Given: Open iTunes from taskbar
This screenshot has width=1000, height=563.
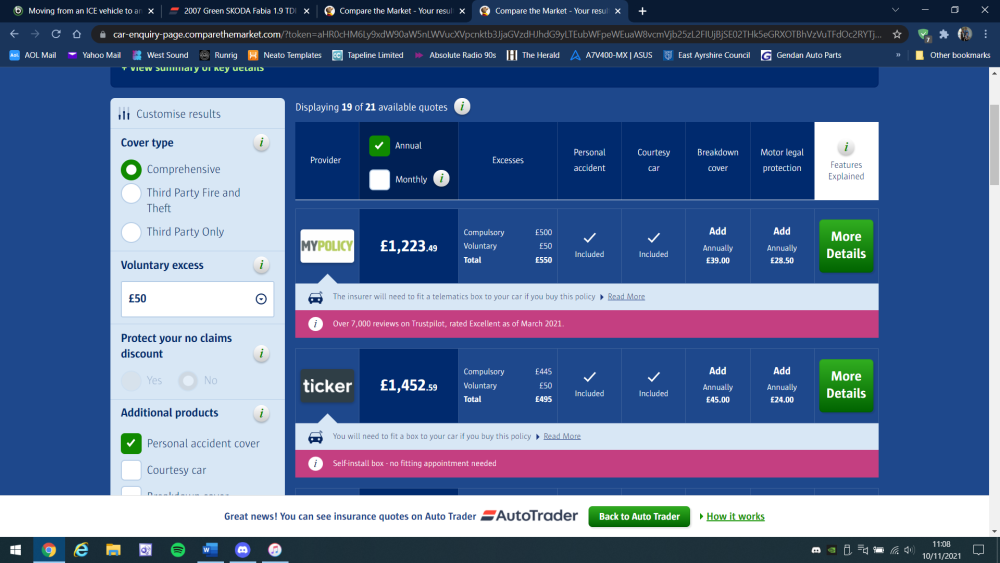Looking at the screenshot, I should [275, 550].
